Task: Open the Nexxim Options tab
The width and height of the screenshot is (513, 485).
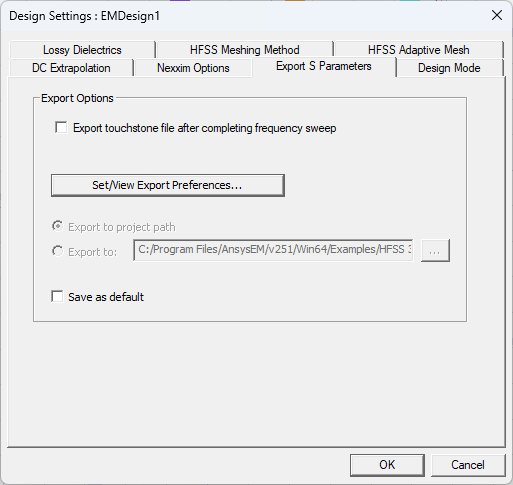Action: point(193,68)
